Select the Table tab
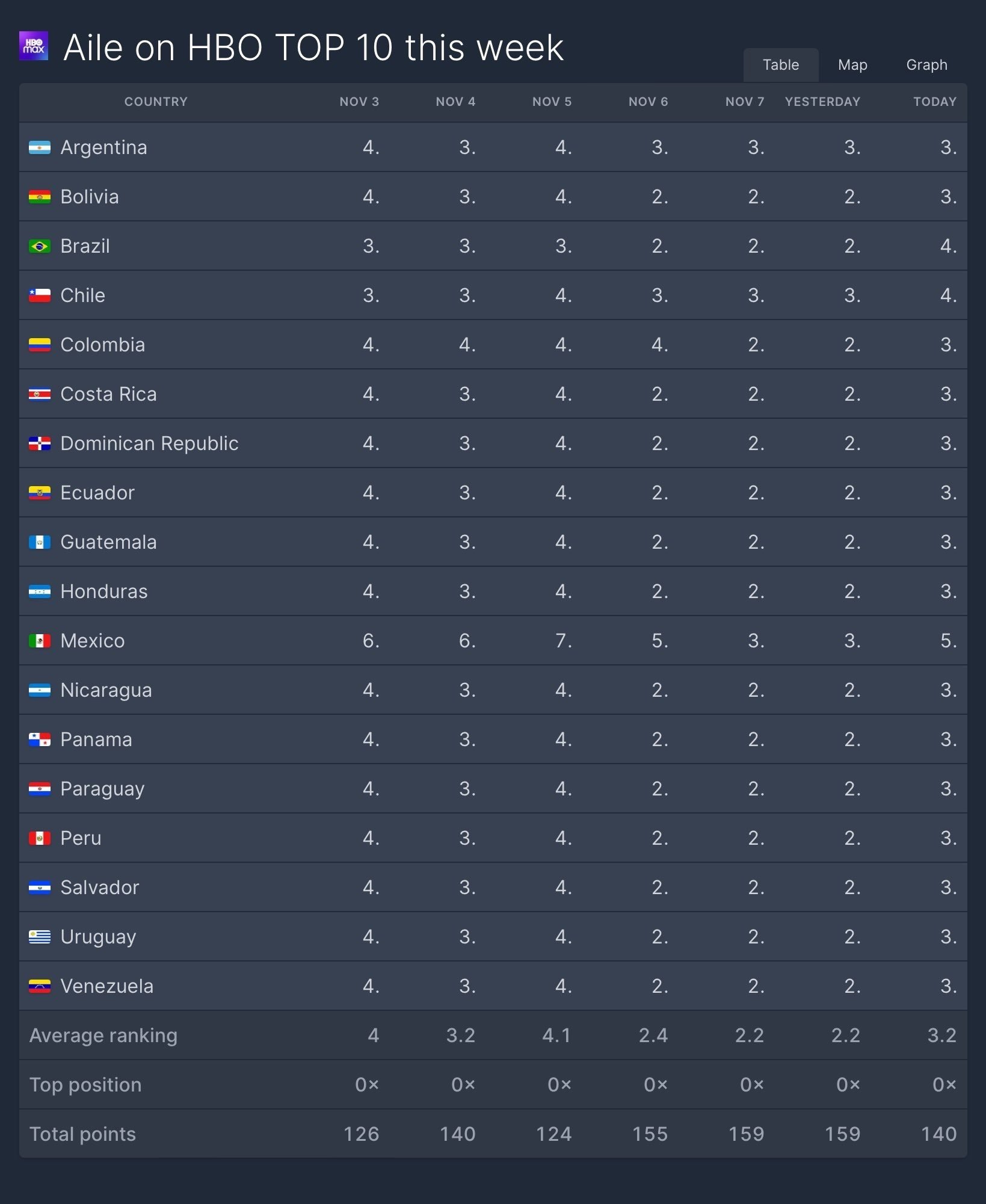Viewport: 986px width, 1204px height. (x=781, y=65)
